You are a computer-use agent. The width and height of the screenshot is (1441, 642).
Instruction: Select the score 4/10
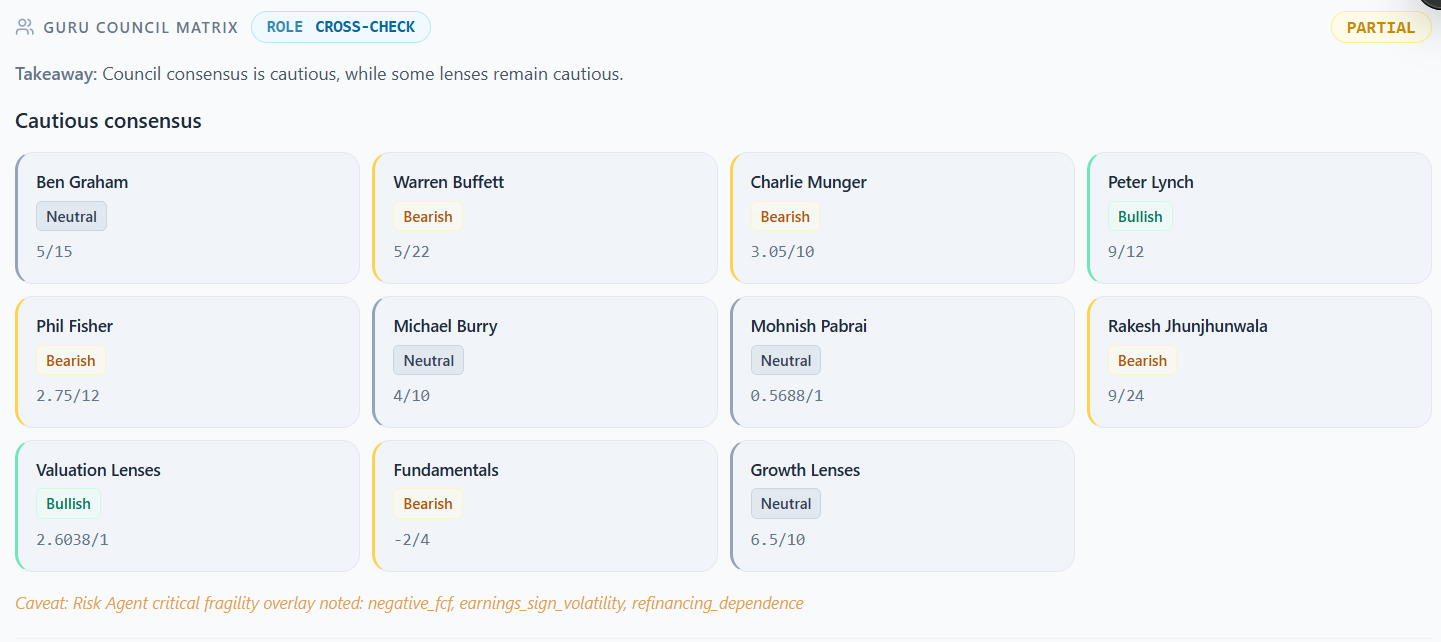[x=411, y=396]
